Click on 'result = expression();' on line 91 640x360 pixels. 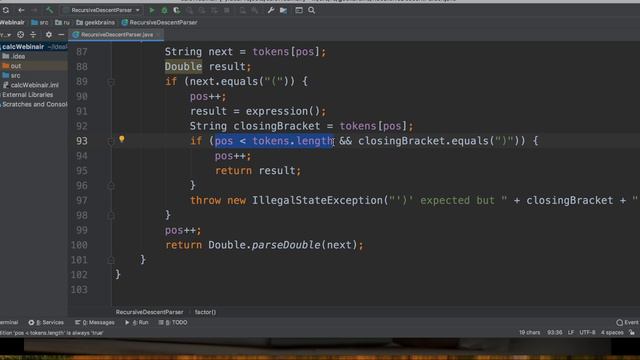(x=258, y=111)
